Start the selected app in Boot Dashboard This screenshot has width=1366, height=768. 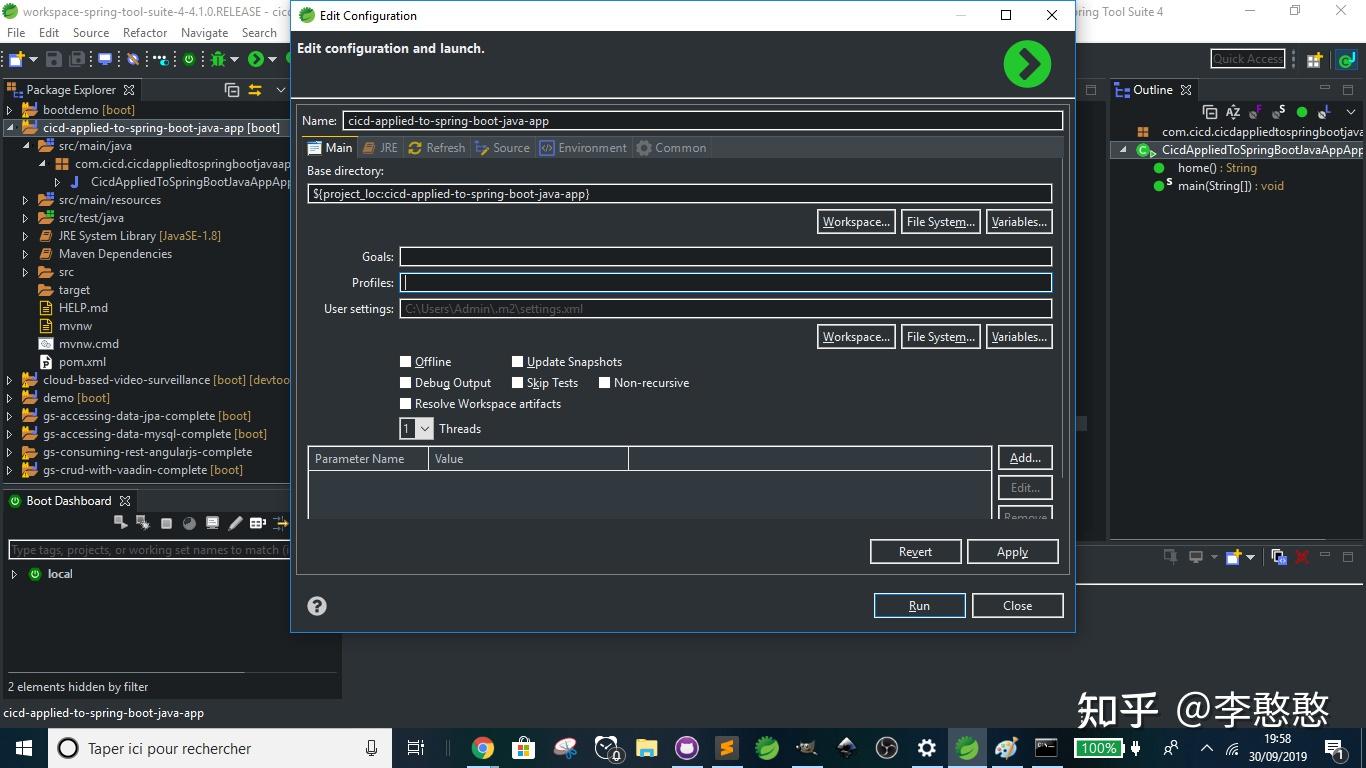coord(120,522)
